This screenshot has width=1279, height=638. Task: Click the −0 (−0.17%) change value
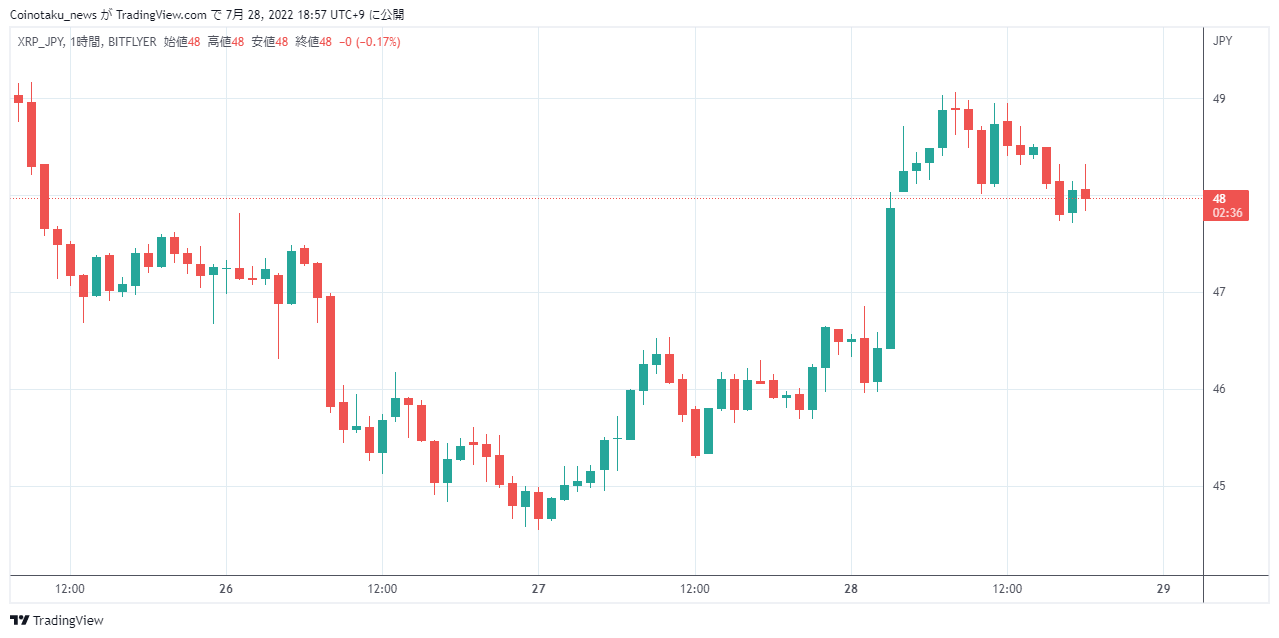tap(370, 42)
